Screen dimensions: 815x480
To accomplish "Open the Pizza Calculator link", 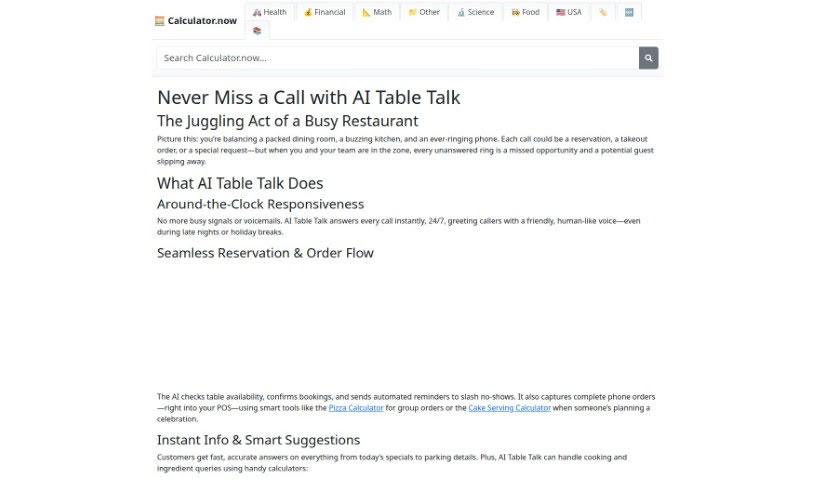I will click(356, 408).
